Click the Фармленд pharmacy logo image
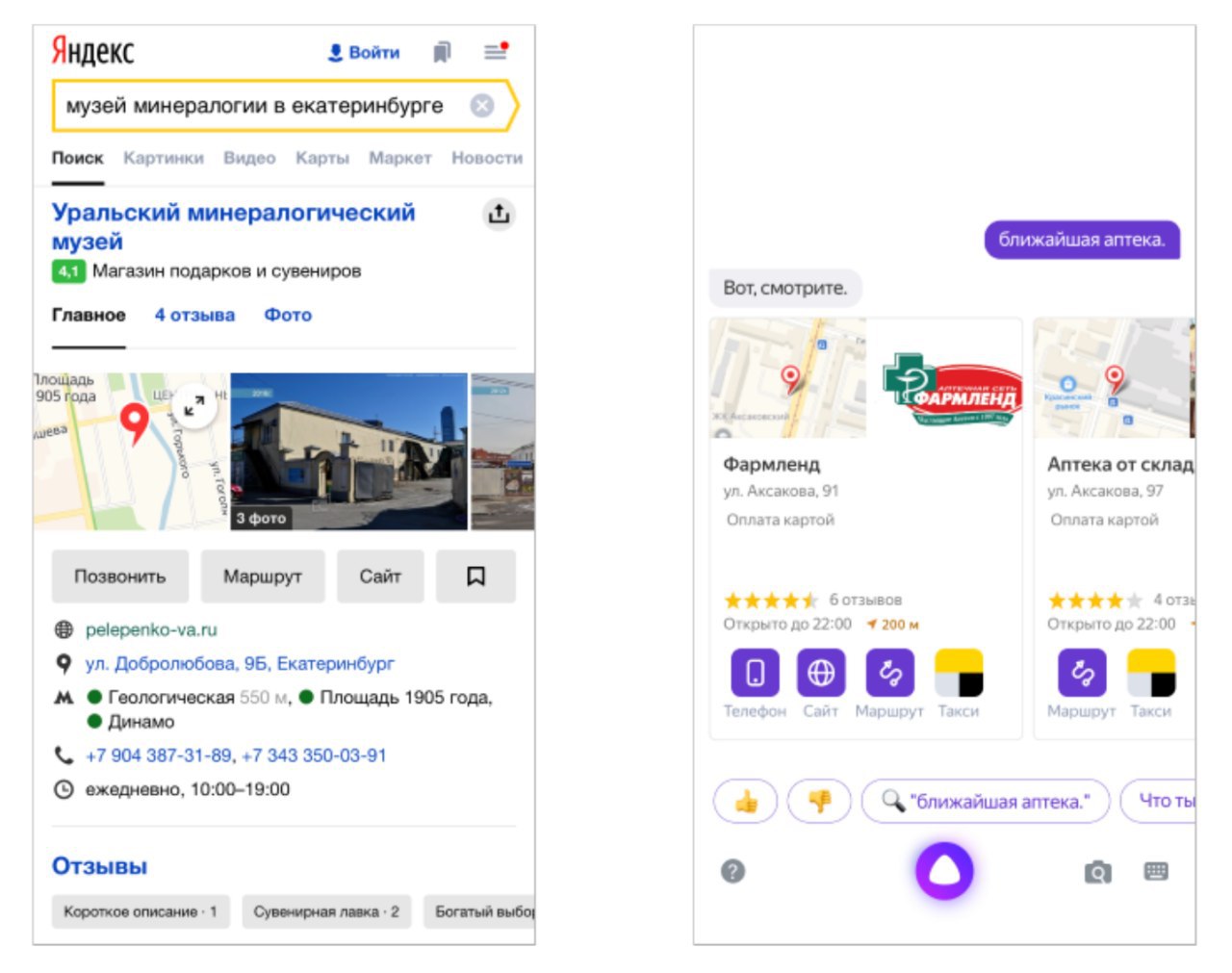 point(951,392)
